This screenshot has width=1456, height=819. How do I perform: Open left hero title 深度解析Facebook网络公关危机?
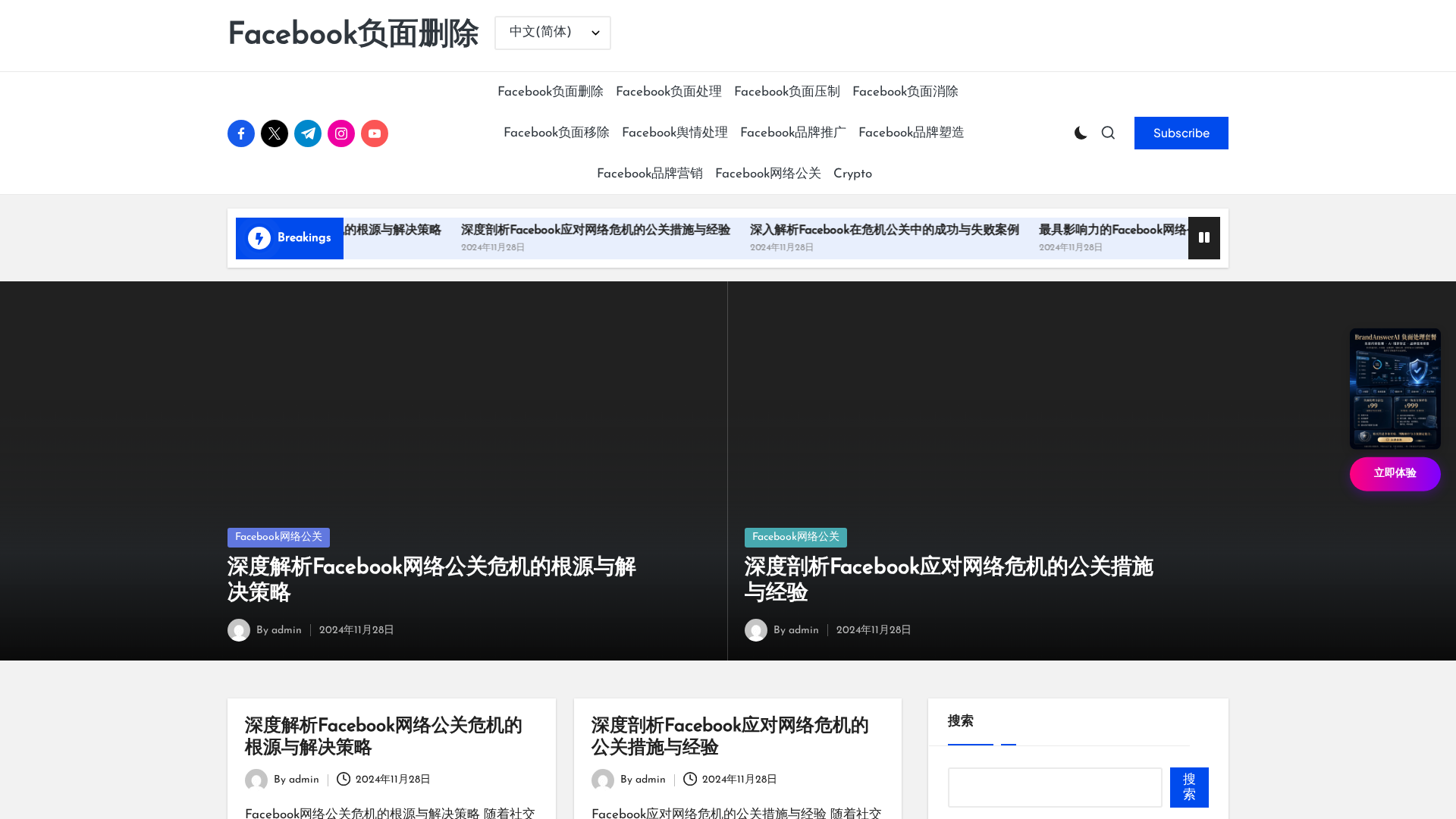point(431,579)
